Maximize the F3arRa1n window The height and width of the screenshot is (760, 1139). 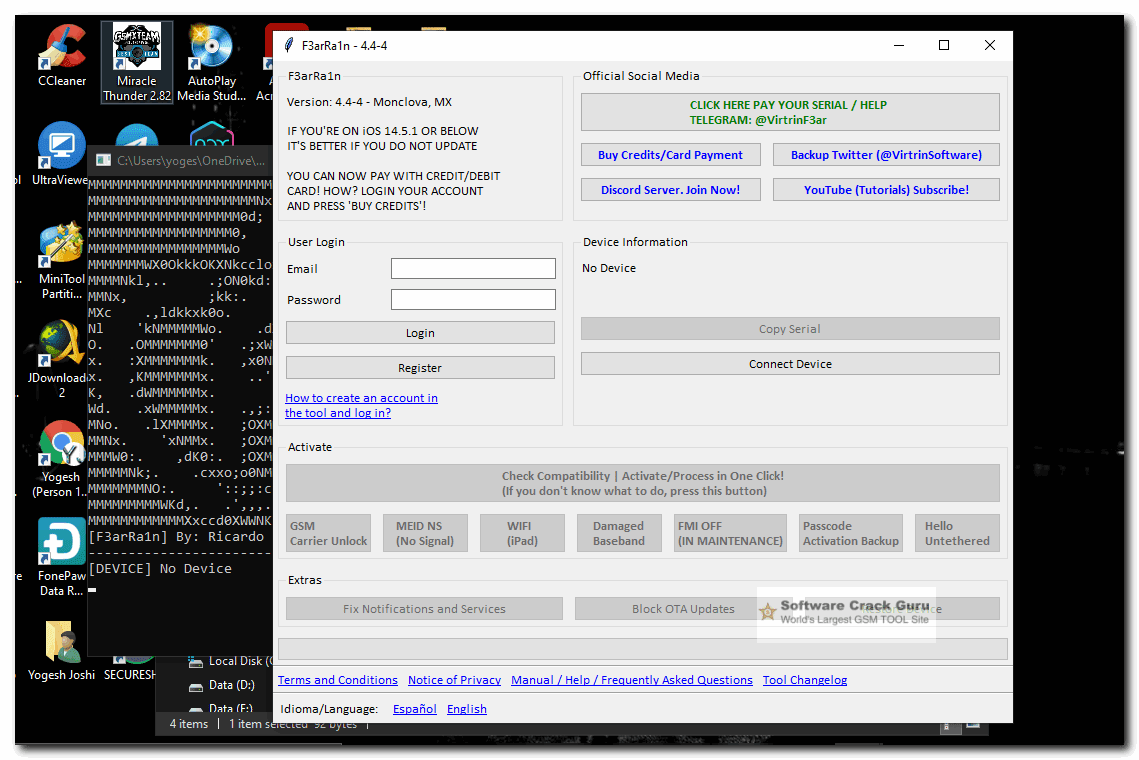(x=944, y=45)
